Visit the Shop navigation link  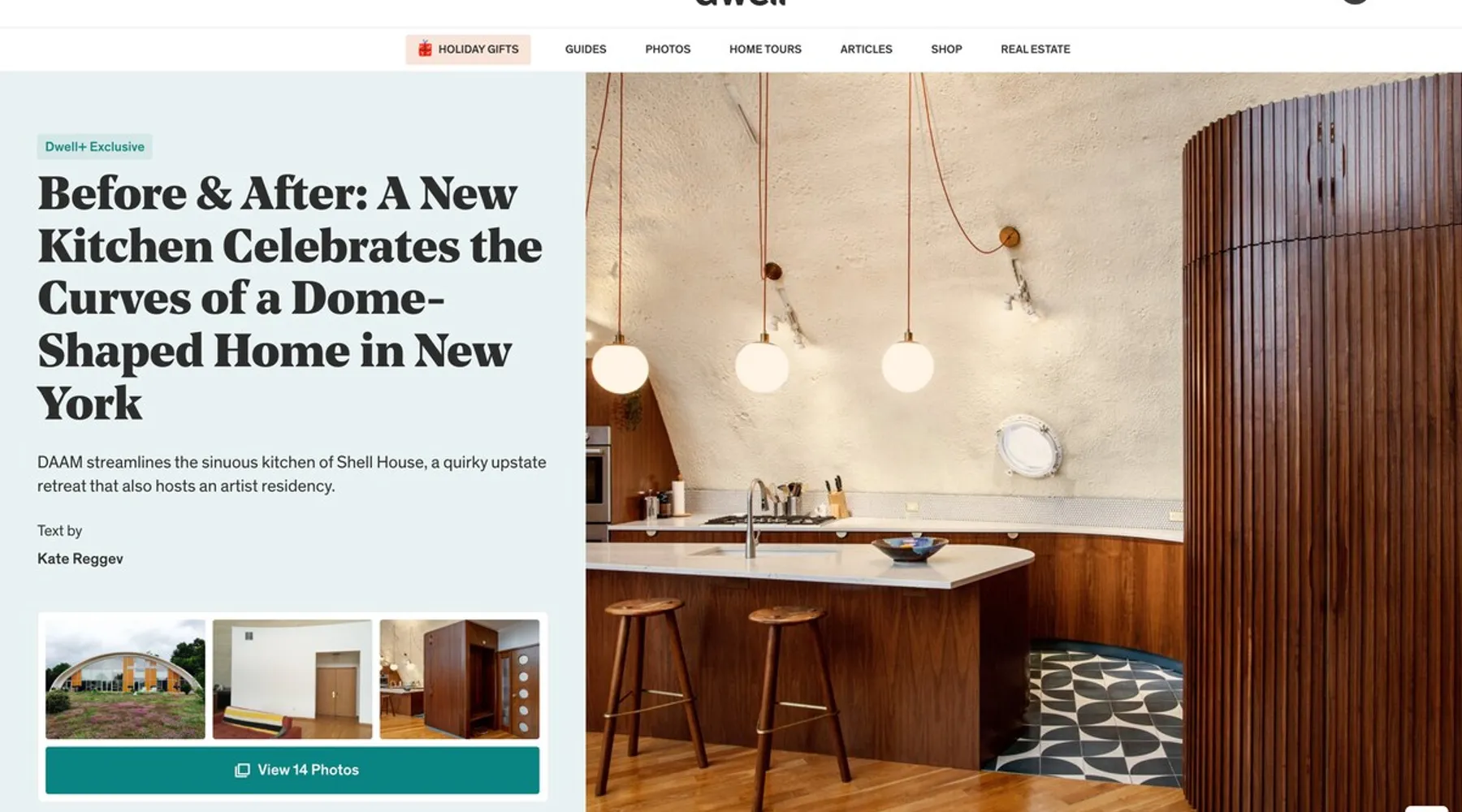946,49
